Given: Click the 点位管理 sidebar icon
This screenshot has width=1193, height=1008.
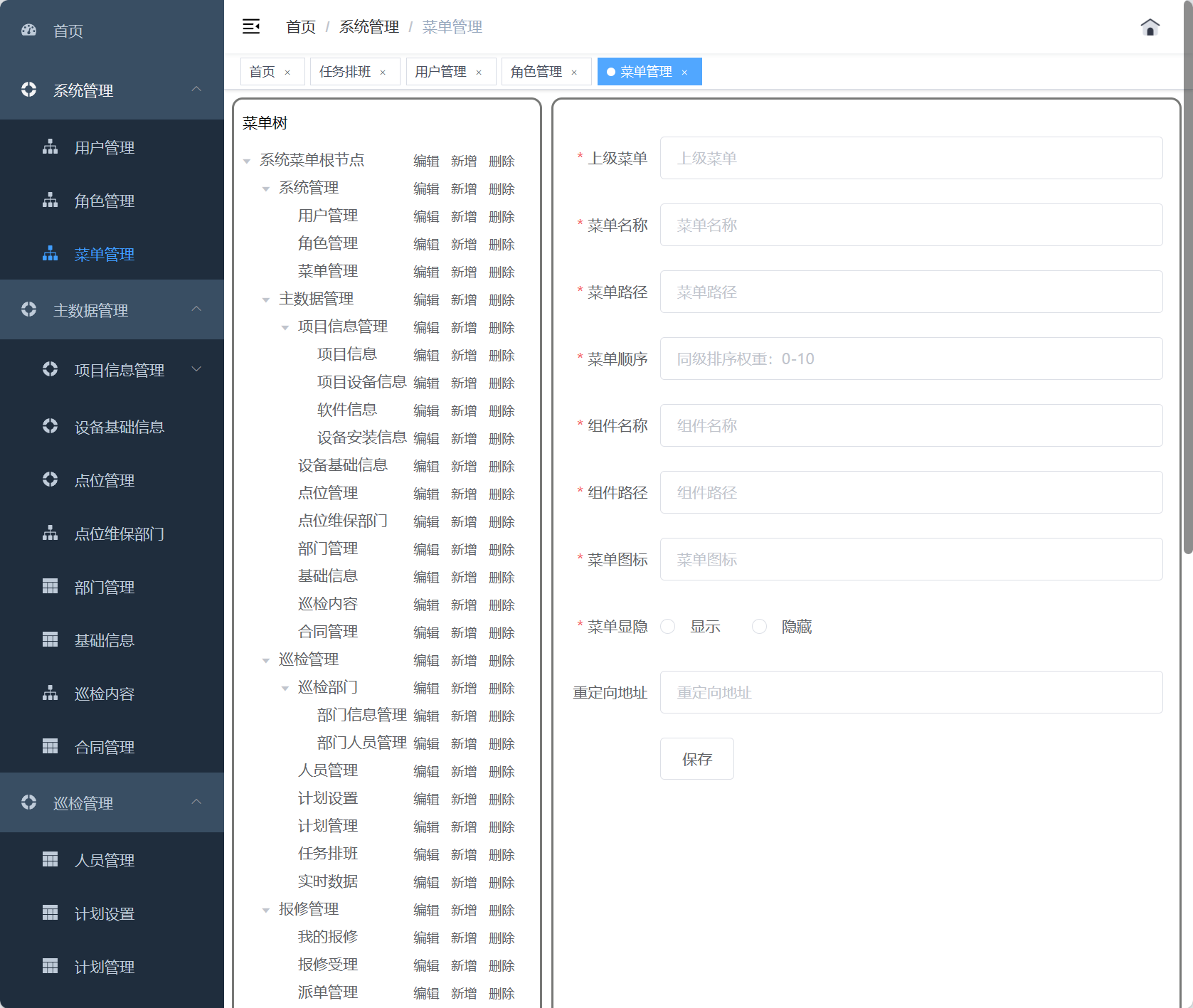Looking at the screenshot, I should tap(50, 479).
